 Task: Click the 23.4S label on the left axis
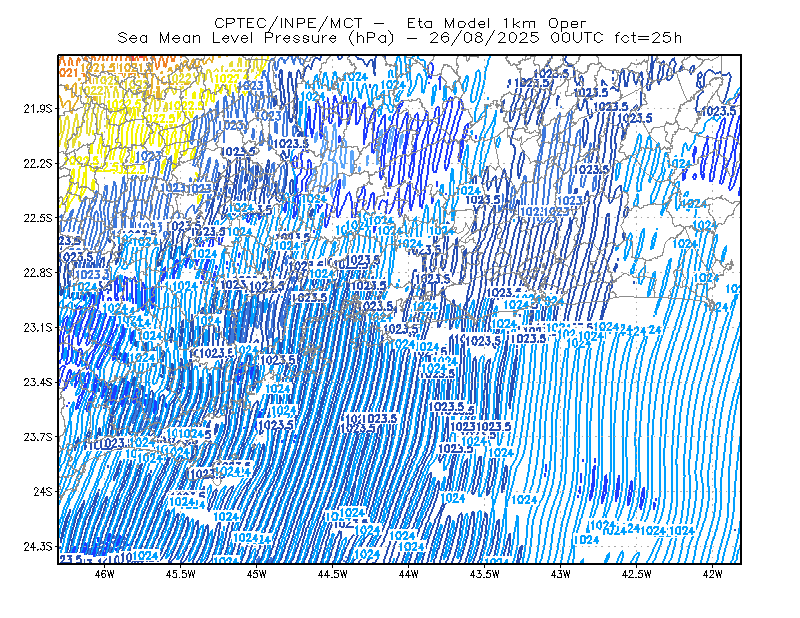coord(38,382)
